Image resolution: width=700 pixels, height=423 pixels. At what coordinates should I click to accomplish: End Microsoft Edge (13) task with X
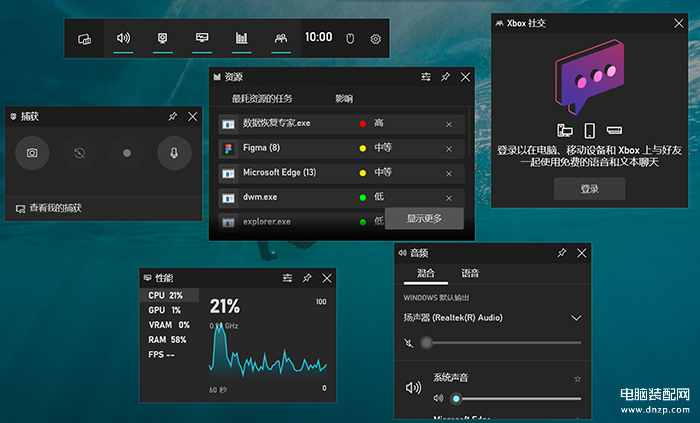click(x=449, y=174)
